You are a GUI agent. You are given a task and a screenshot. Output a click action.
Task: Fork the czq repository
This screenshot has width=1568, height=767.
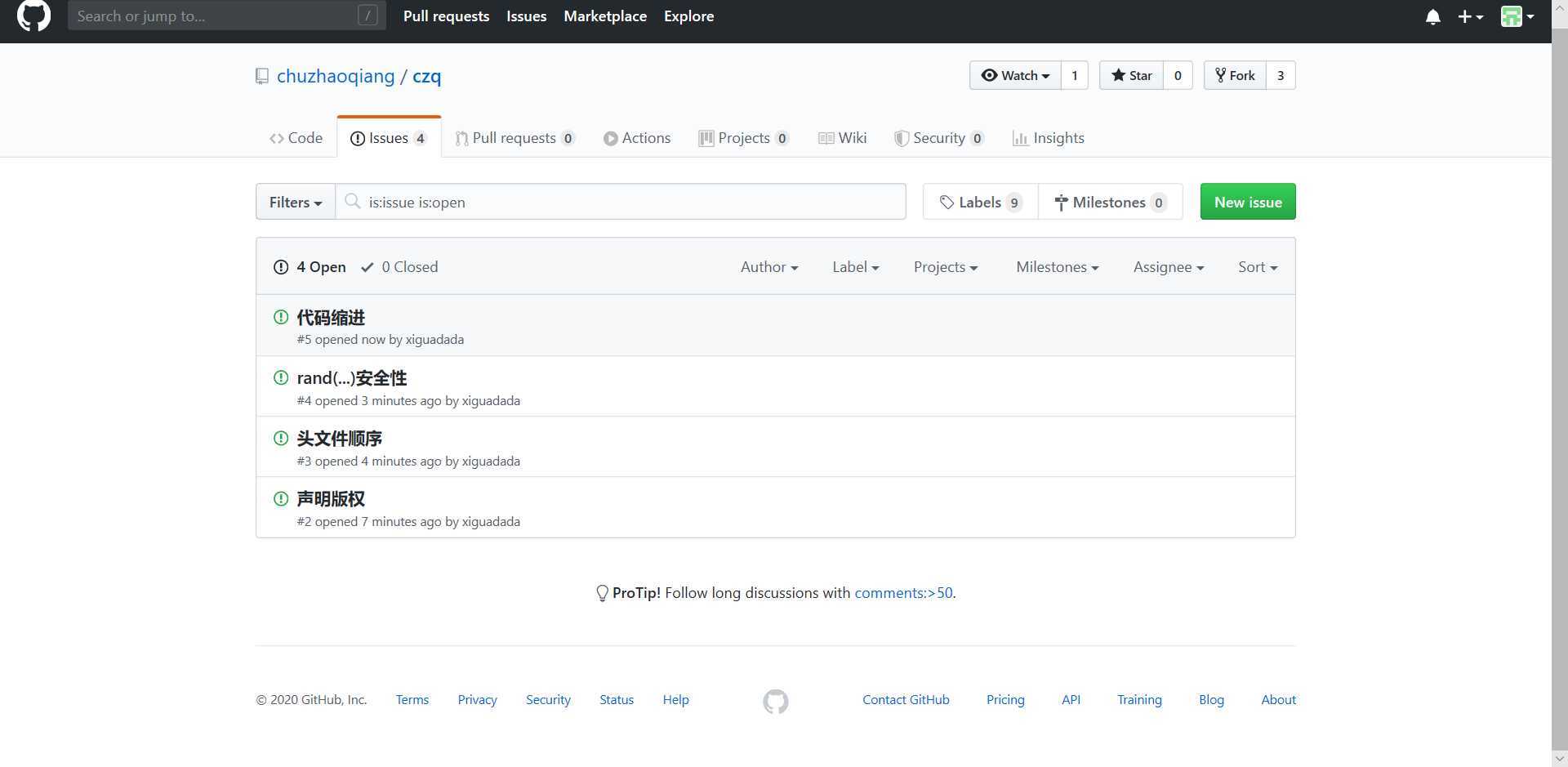[x=1235, y=75]
